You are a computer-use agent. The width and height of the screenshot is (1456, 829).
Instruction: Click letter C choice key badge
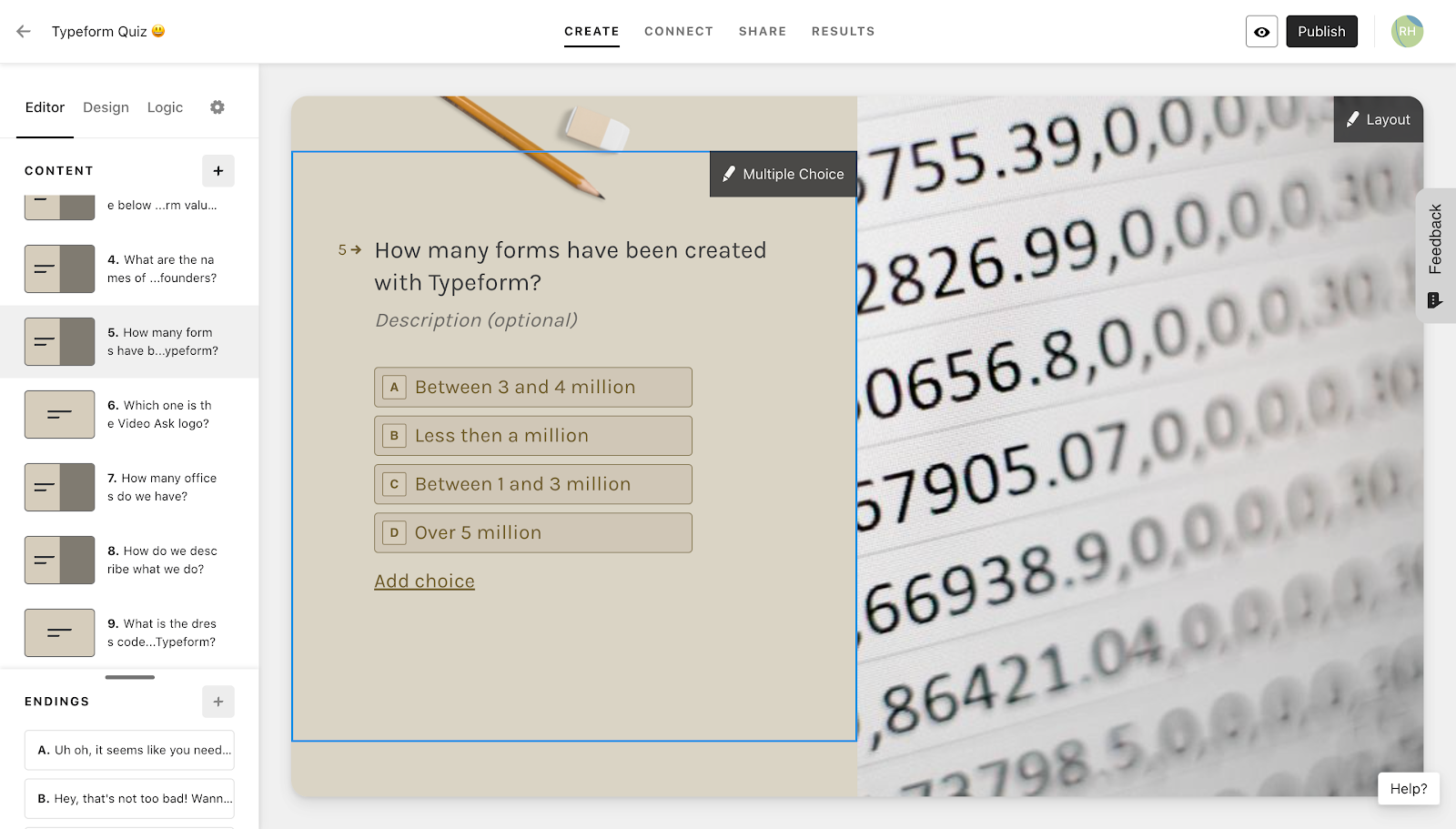(x=394, y=484)
